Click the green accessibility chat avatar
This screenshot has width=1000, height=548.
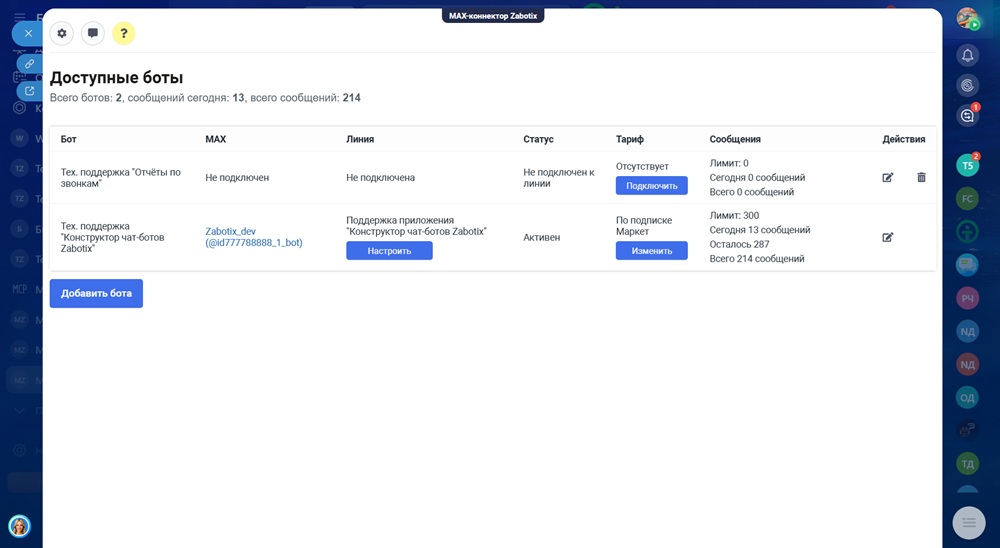[967, 232]
